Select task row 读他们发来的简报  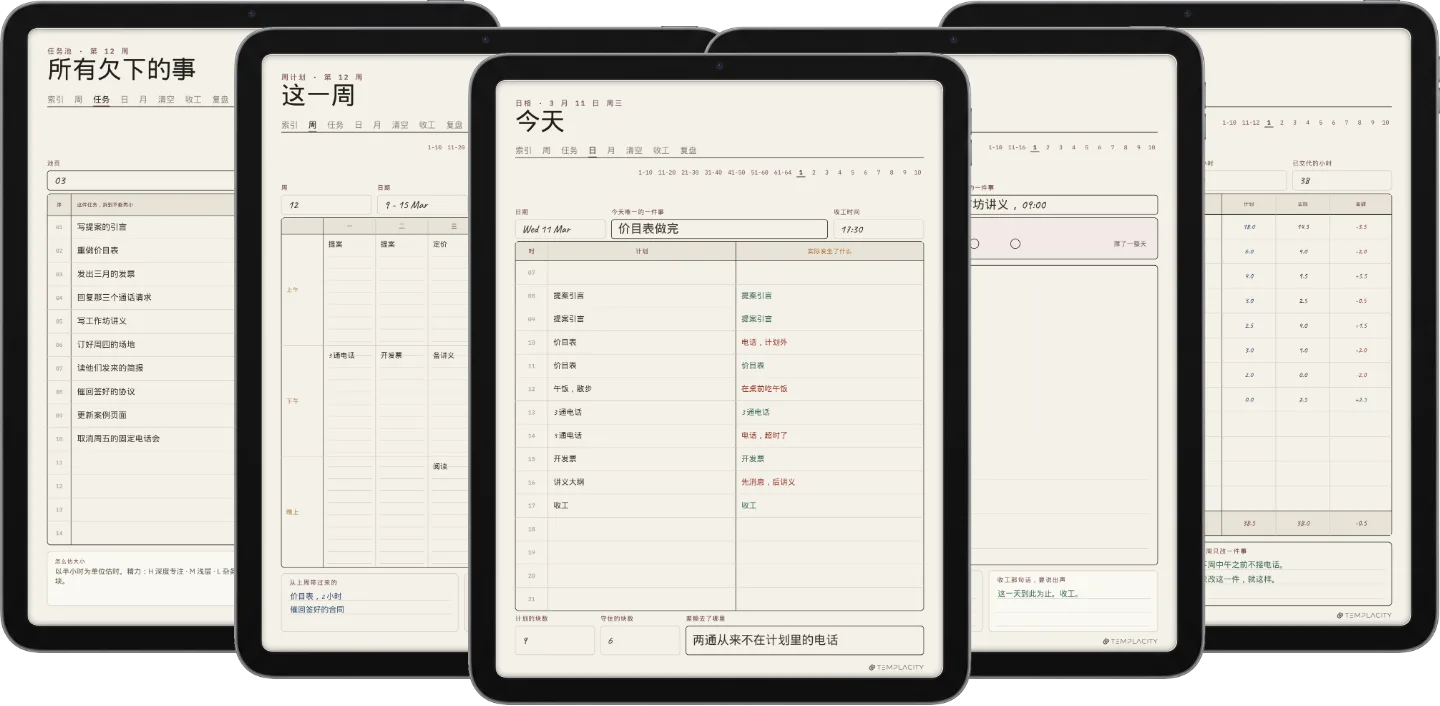[x=141, y=368]
